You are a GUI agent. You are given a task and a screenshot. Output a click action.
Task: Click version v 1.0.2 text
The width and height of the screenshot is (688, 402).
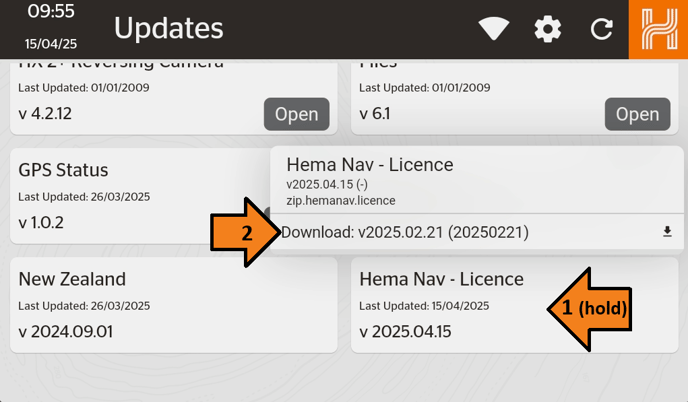[x=41, y=223]
